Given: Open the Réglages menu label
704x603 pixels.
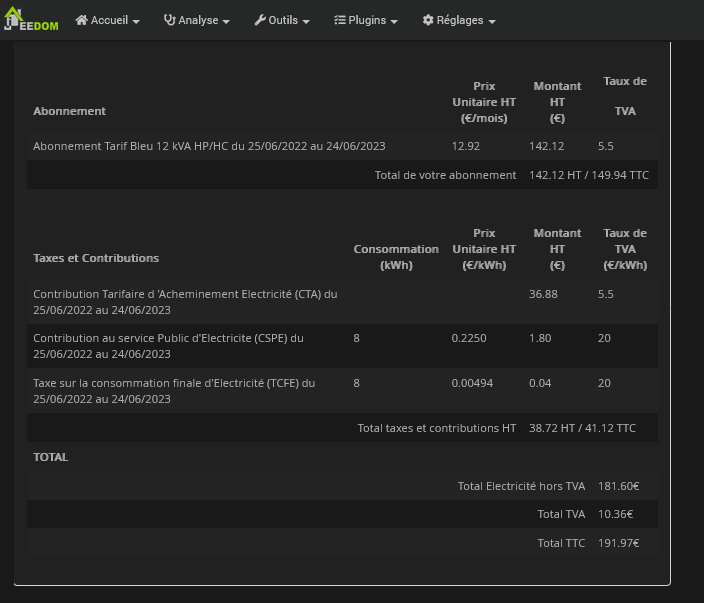Looking at the screenshot, I should pyautogui.click(x=460, y=20).
